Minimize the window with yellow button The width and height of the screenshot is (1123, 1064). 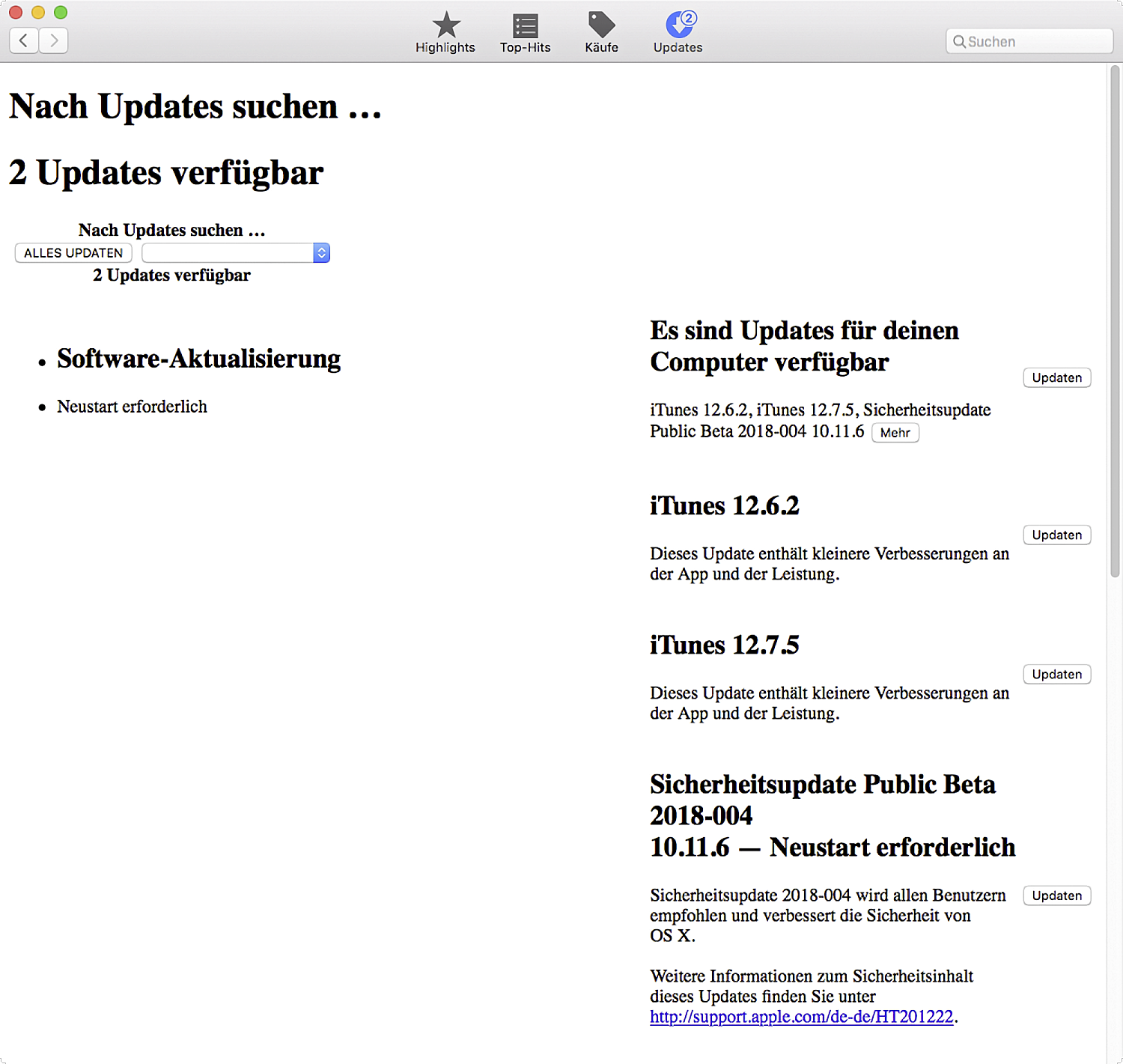pos(38,12)
